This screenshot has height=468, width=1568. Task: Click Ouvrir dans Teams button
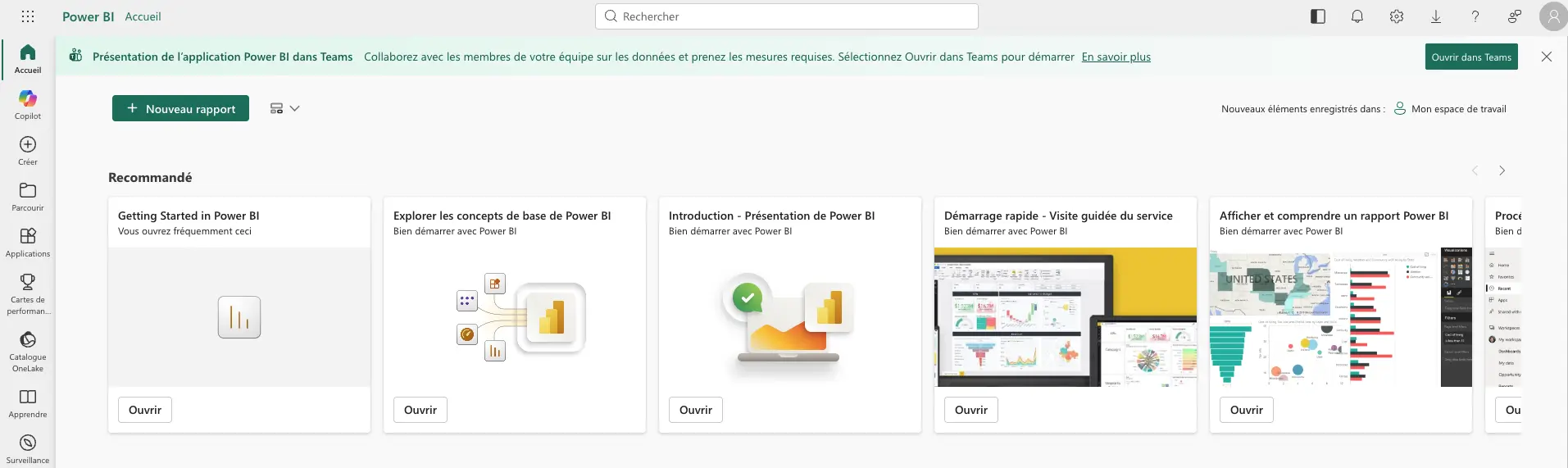coord(1471,57)
